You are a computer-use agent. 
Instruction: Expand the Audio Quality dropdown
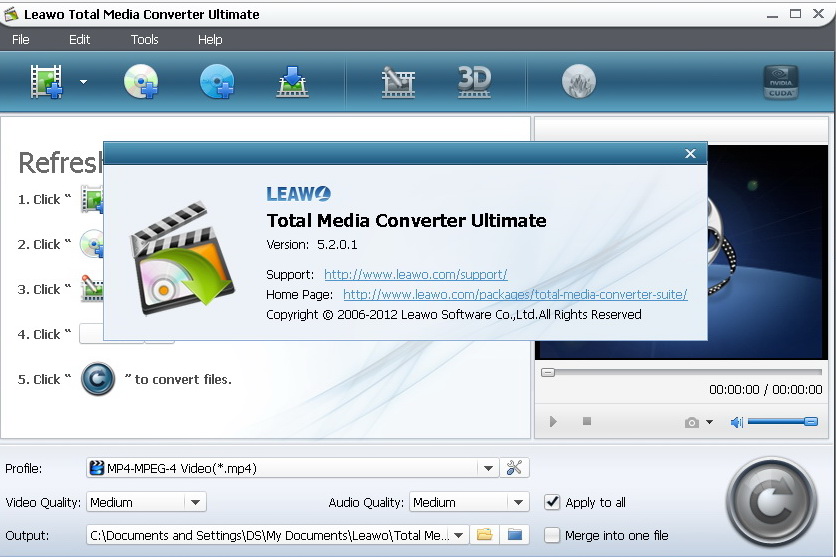[518, 502]
